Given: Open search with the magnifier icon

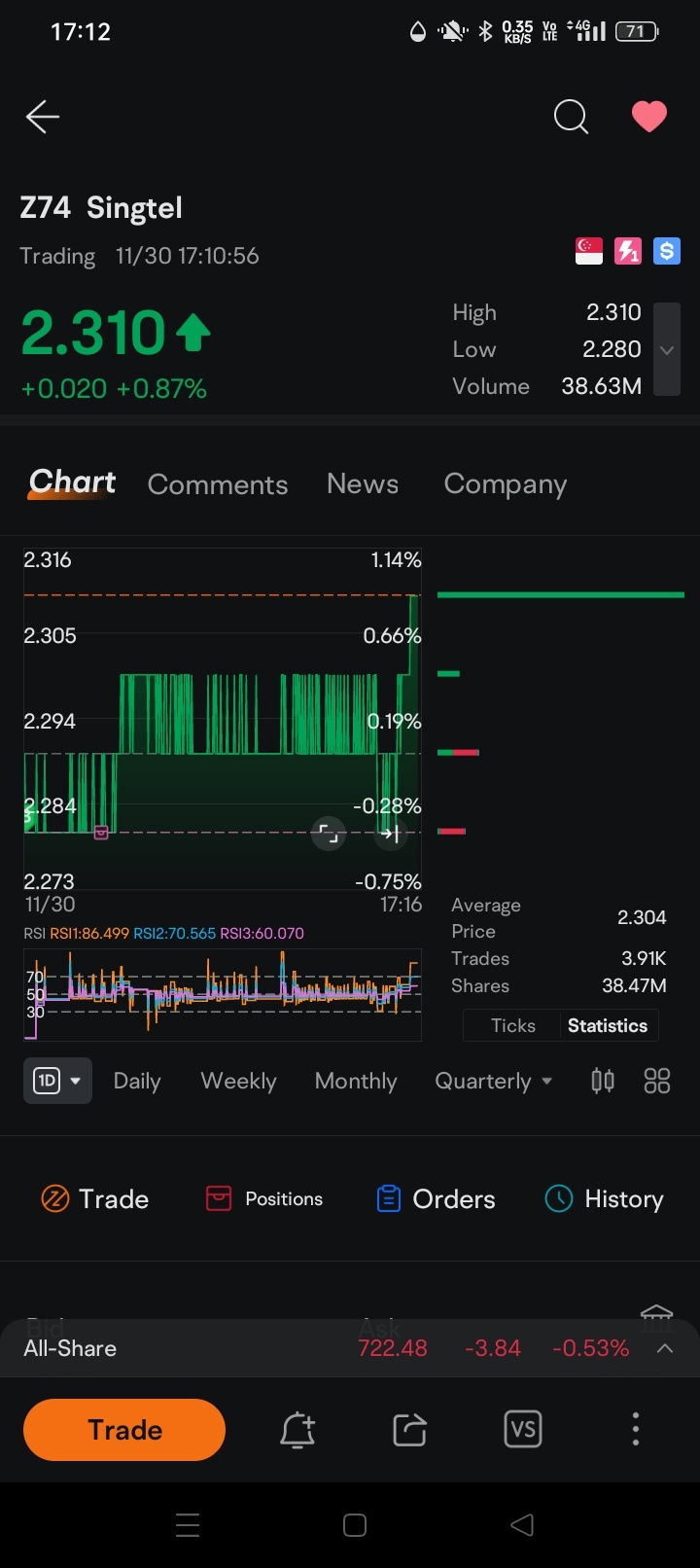Looking at the screenshot, I should tap(571, 118).
